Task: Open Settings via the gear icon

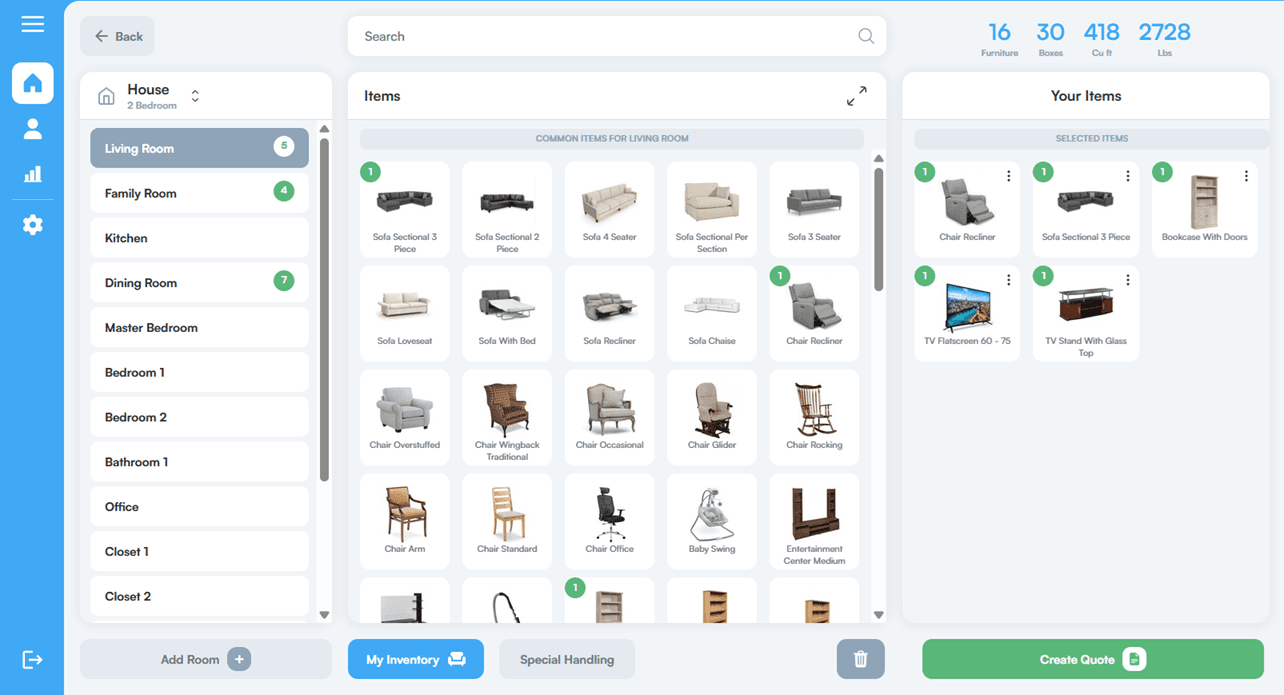Action: [x=33, y=224]
